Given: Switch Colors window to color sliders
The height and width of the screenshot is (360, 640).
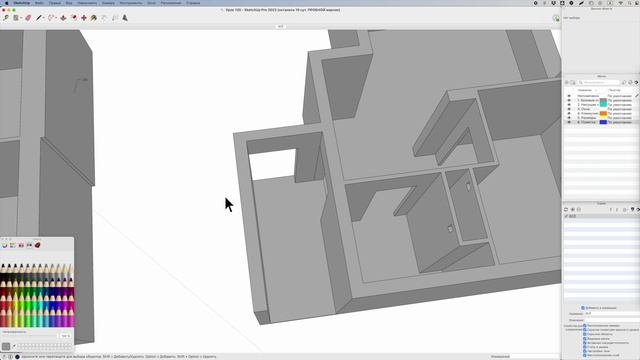Looking at the screenshot, I should (x=13, y=245).
